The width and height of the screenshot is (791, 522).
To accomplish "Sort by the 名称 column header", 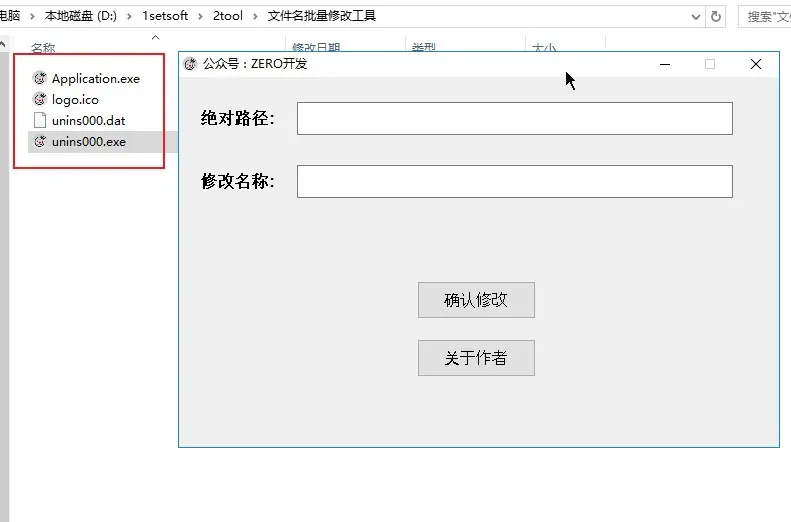I will (x=43, y=47).
